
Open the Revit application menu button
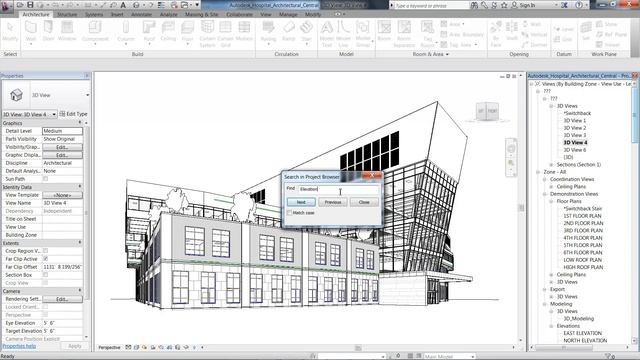pos(6,6)
